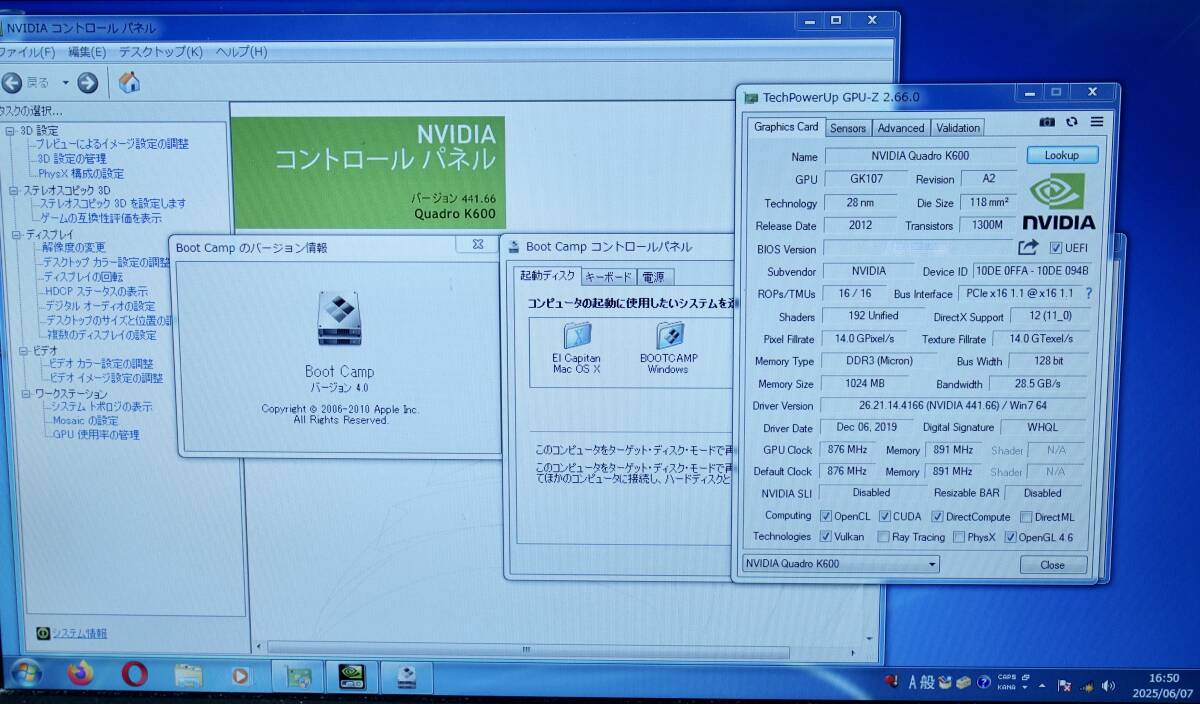This screenshot has height=704, width=1200.
Task: Launch Firefox from the taskbar
Action: tap(81, 675)
